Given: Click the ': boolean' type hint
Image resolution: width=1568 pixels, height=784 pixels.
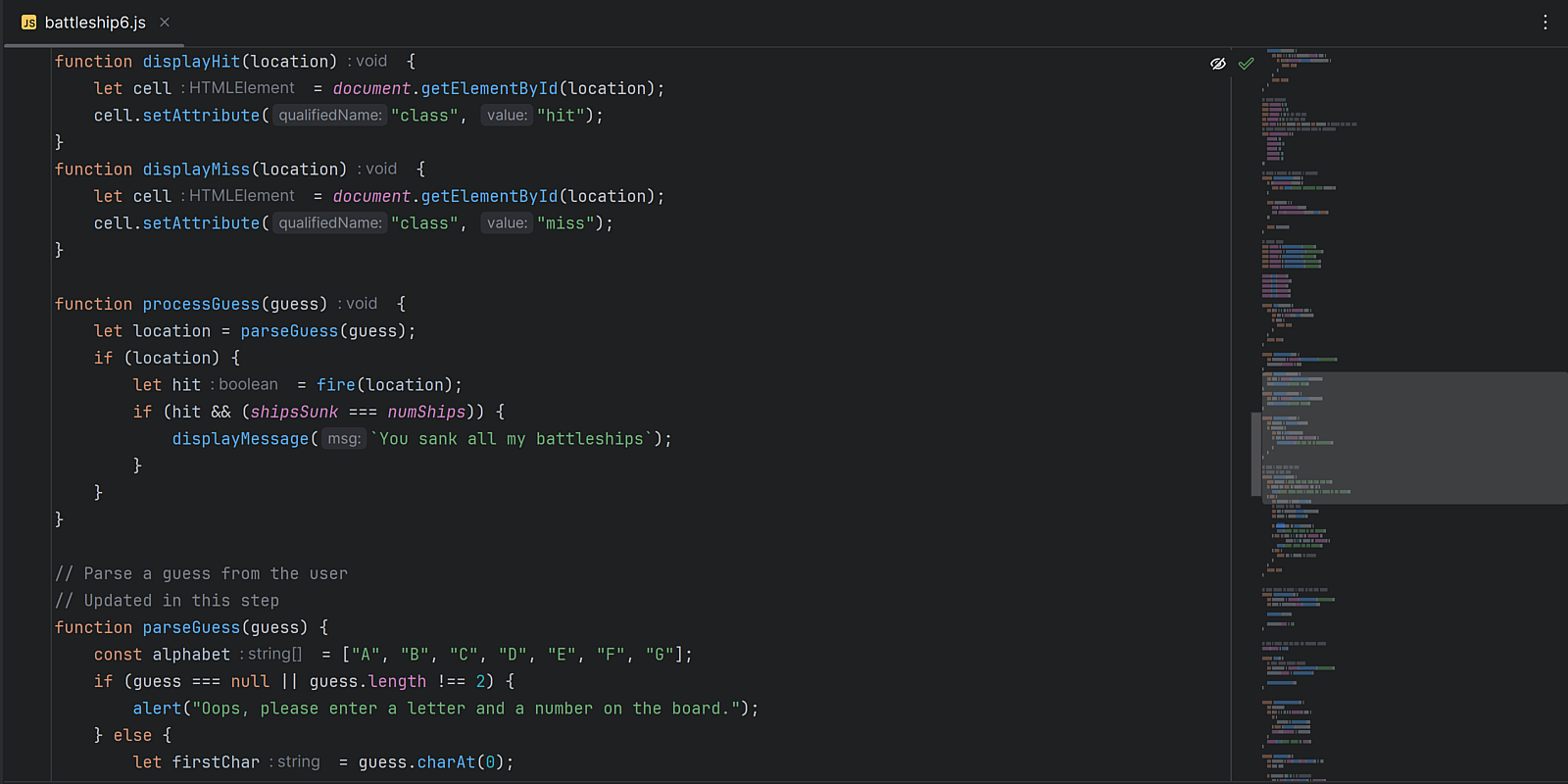Looking at the screenshot, I should point(244,384).
